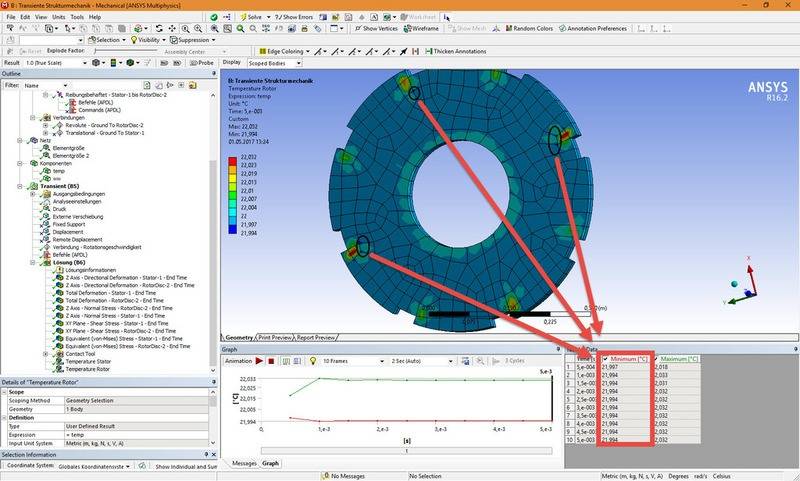
Task: Open the View menu
Action: (41, 17)
